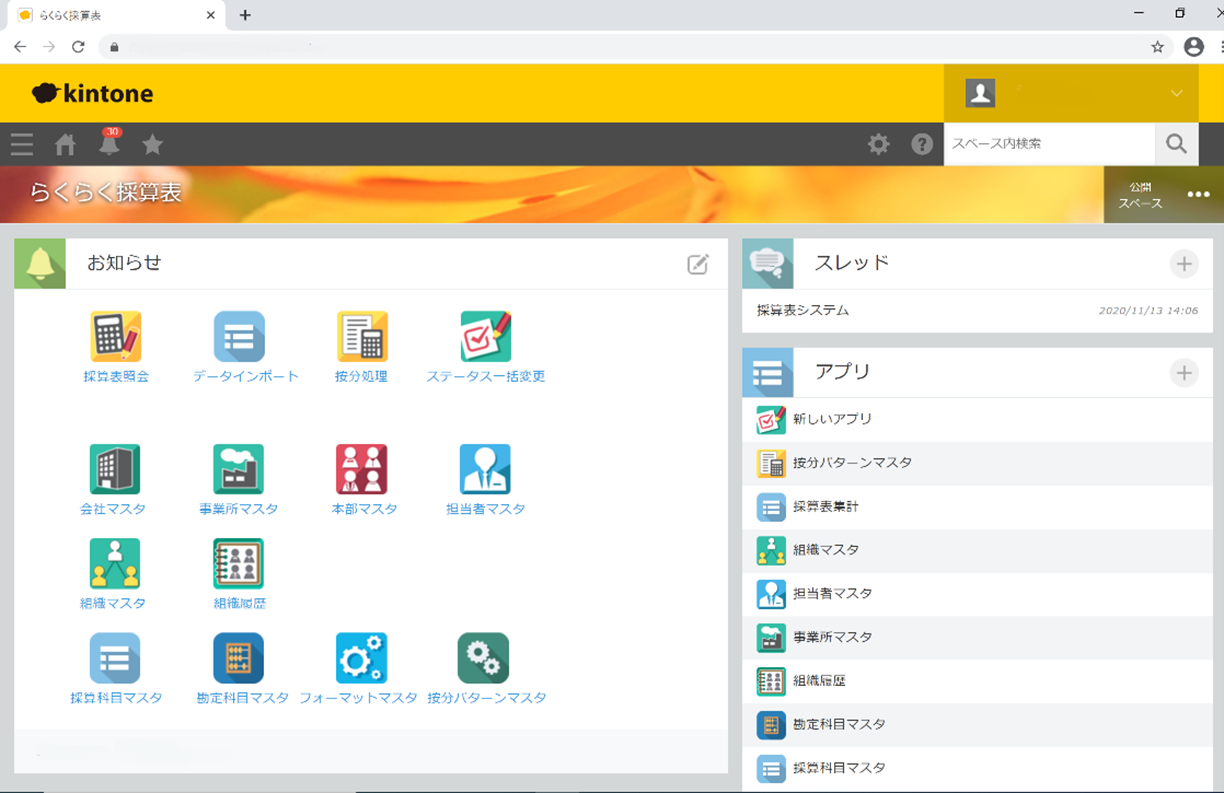Open the hamburger side menu
The image size is (1224, 793).
[x=22, y=145]
